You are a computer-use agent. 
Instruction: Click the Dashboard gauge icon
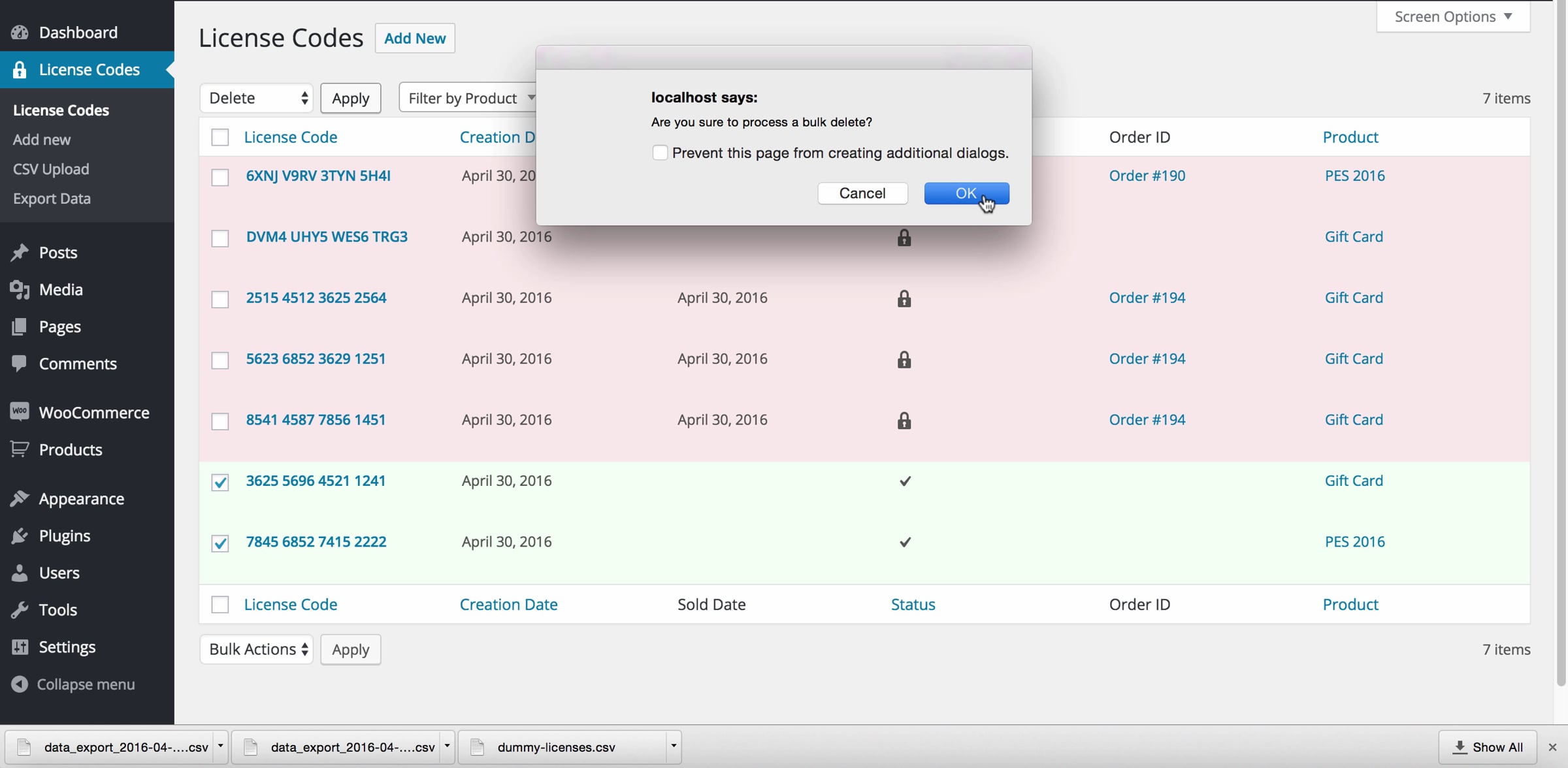tap(20, 33)
